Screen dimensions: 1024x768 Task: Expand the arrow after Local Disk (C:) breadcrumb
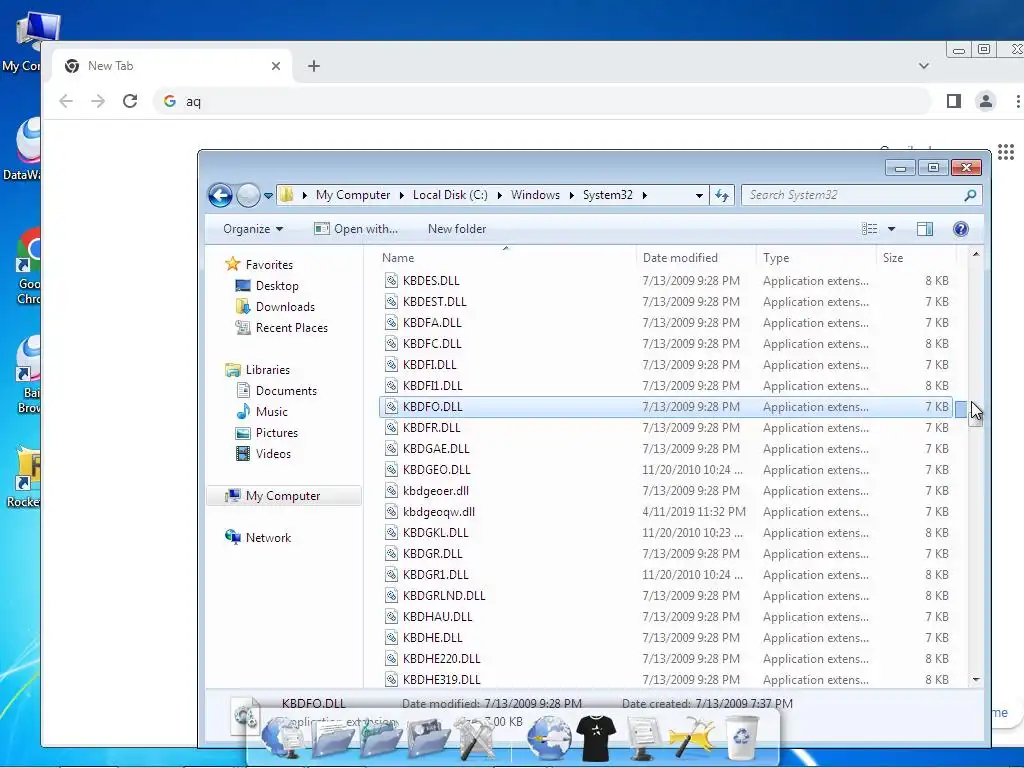[500, 195]
